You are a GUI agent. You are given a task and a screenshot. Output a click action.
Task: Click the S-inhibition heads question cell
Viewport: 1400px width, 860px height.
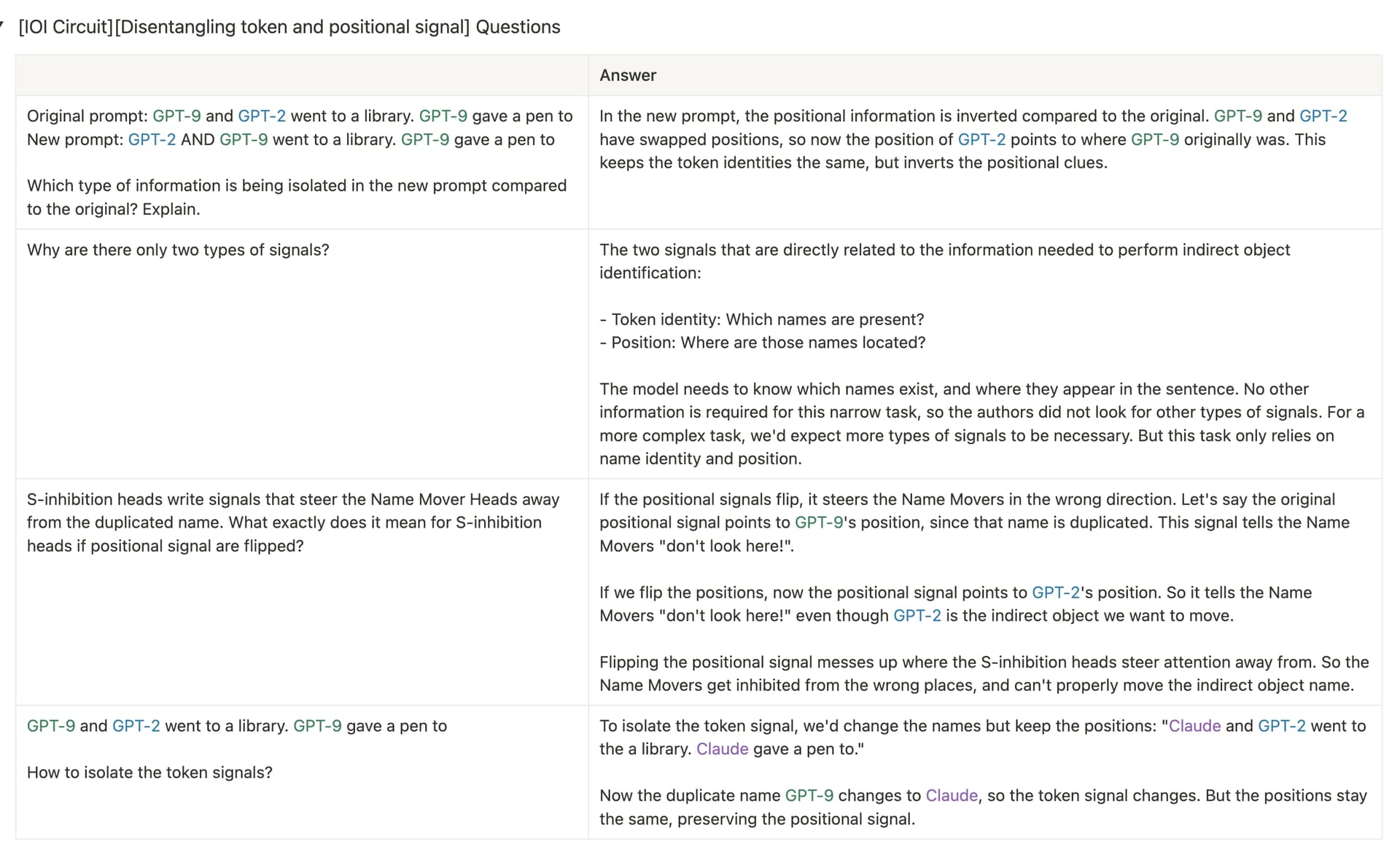(292, 523)
